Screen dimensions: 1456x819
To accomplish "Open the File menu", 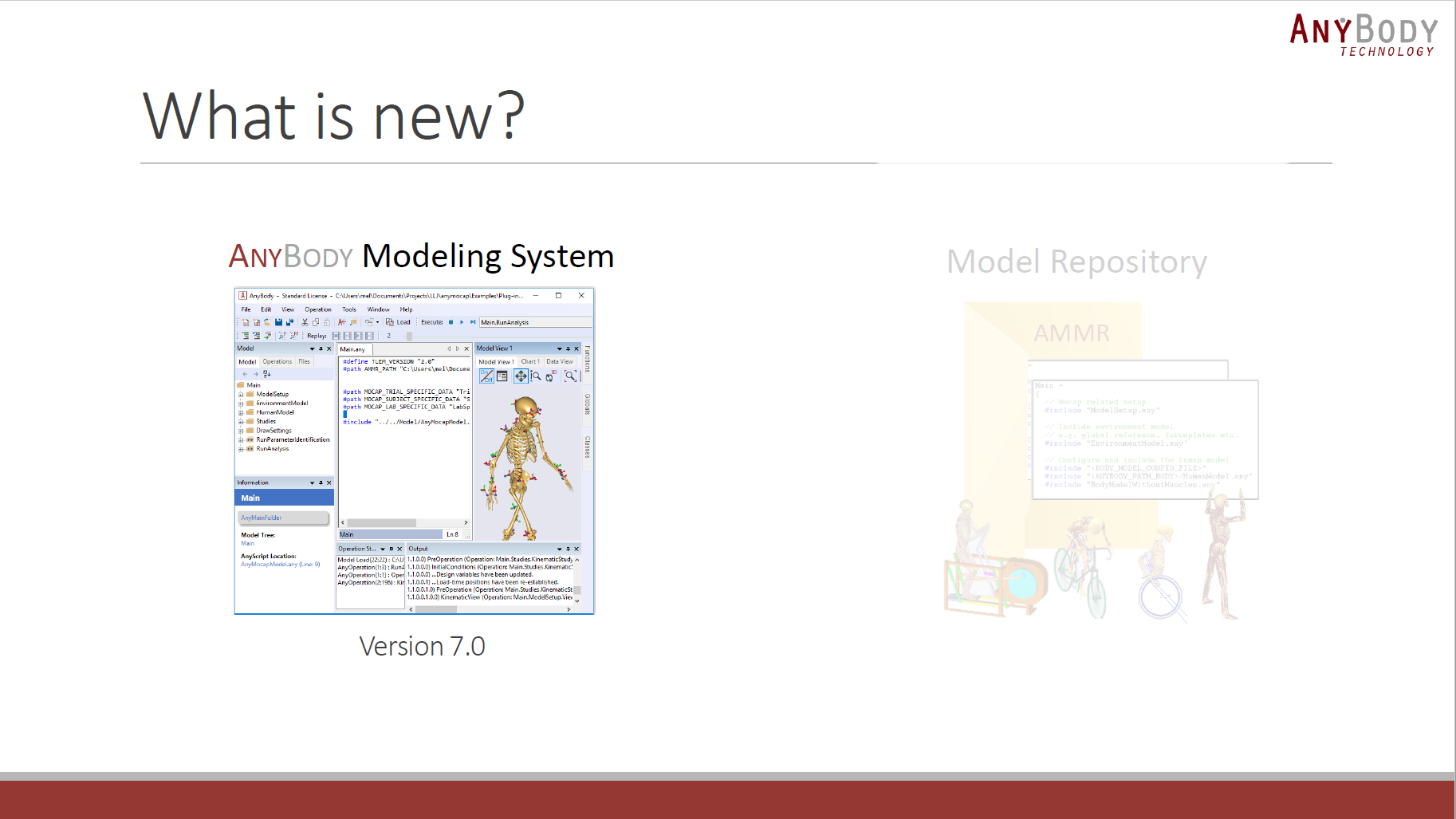I will tap(246, 309).
